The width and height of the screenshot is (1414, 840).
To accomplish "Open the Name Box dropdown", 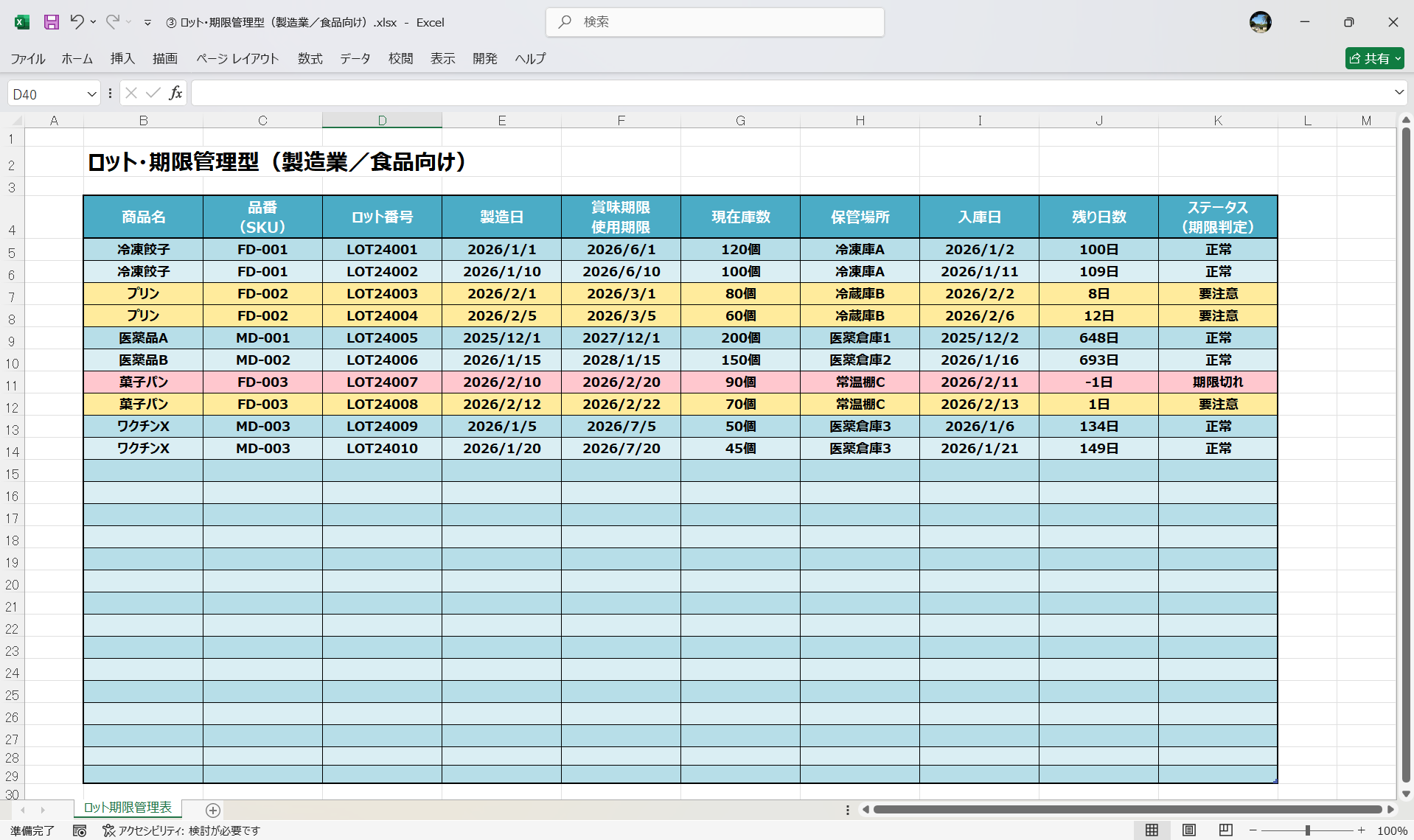I will point(91,93).
